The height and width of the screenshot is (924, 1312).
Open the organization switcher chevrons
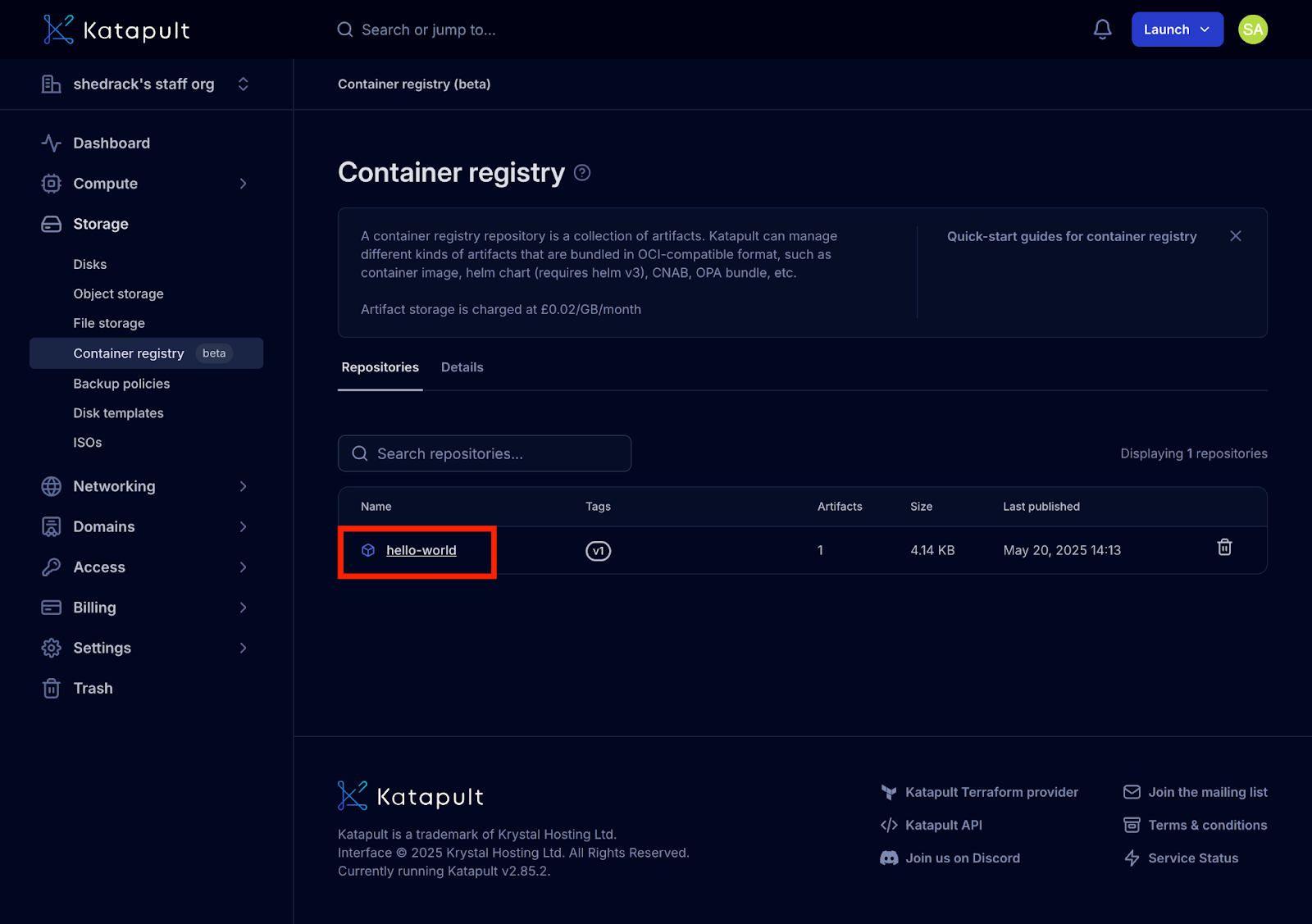[243, 84]
